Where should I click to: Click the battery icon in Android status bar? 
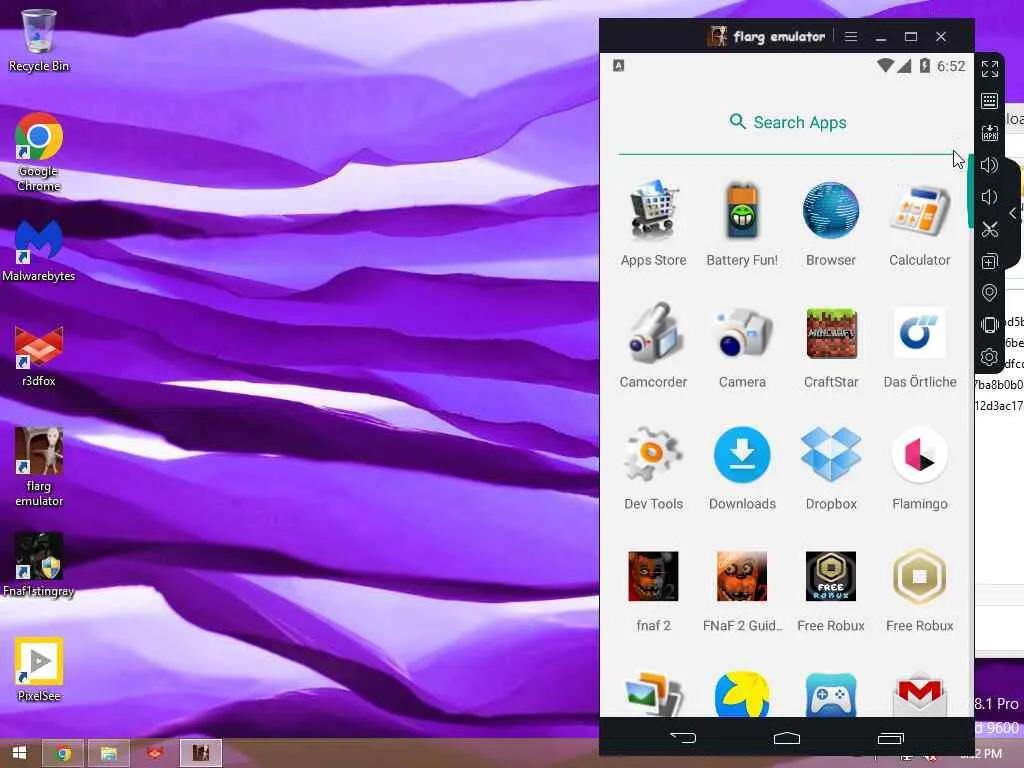925,65
